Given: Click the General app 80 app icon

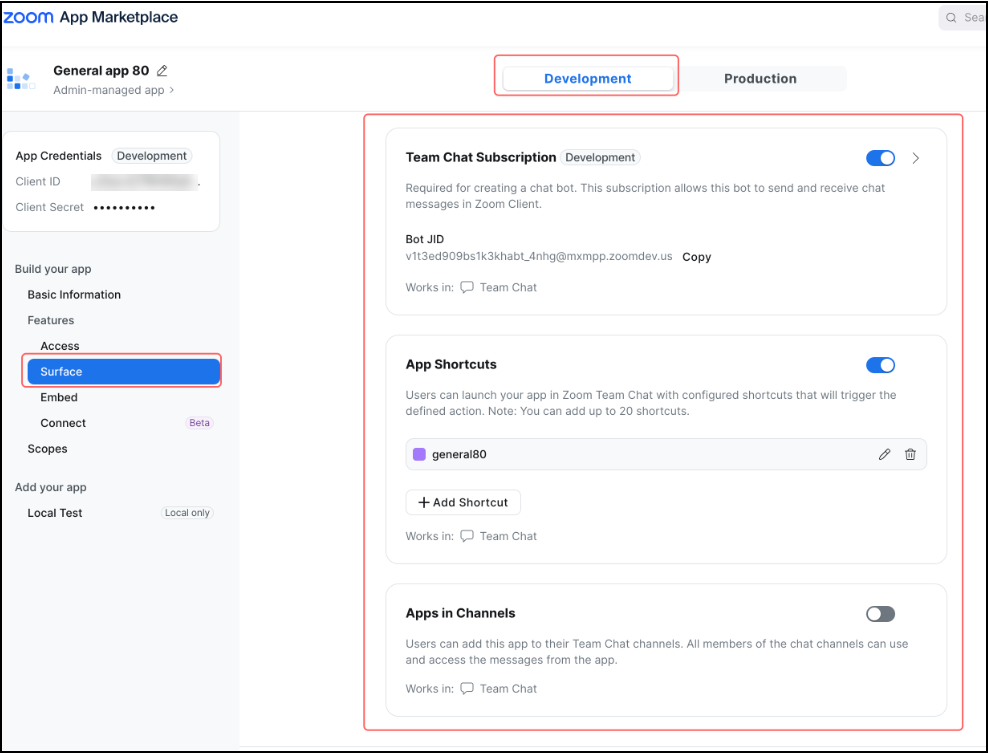Looking at the screenshot, I should pos(21,79).
